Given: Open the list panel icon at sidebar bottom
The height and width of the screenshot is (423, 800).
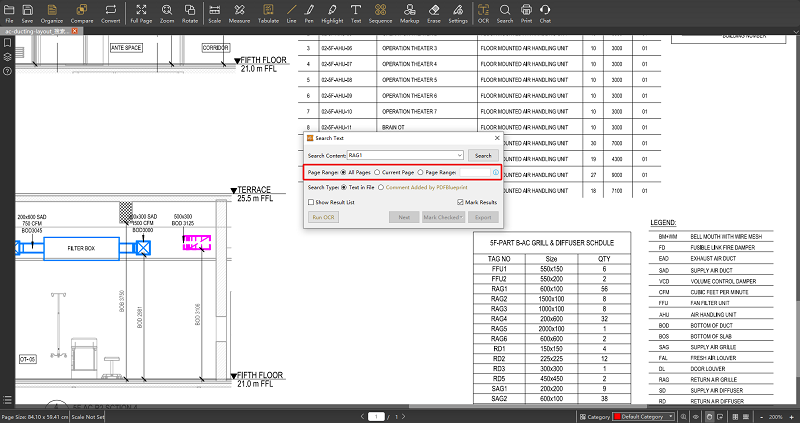Looking at the screenshot, I should click(x=7, y=400).
